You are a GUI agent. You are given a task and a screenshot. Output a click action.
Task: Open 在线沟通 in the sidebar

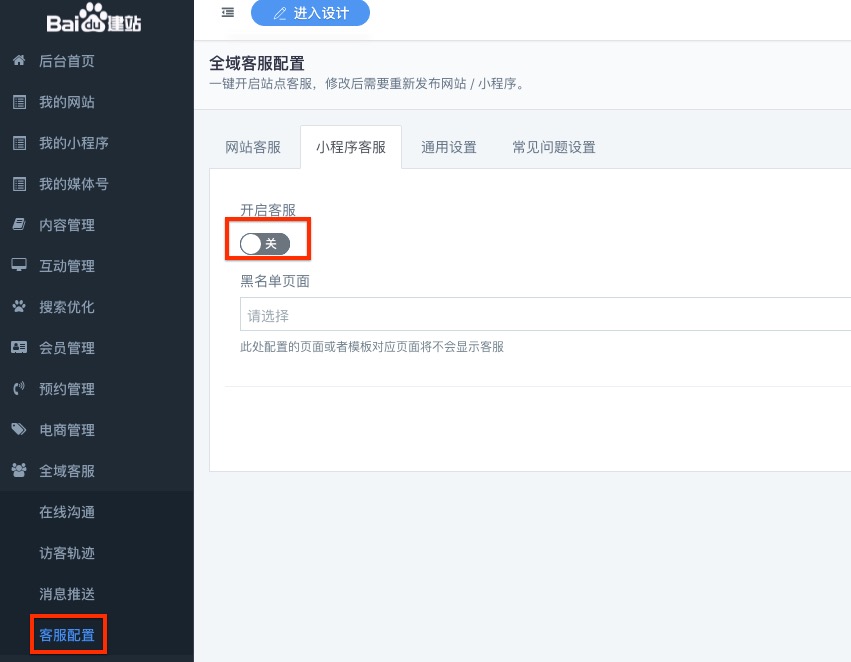click(x=67, y=512)
